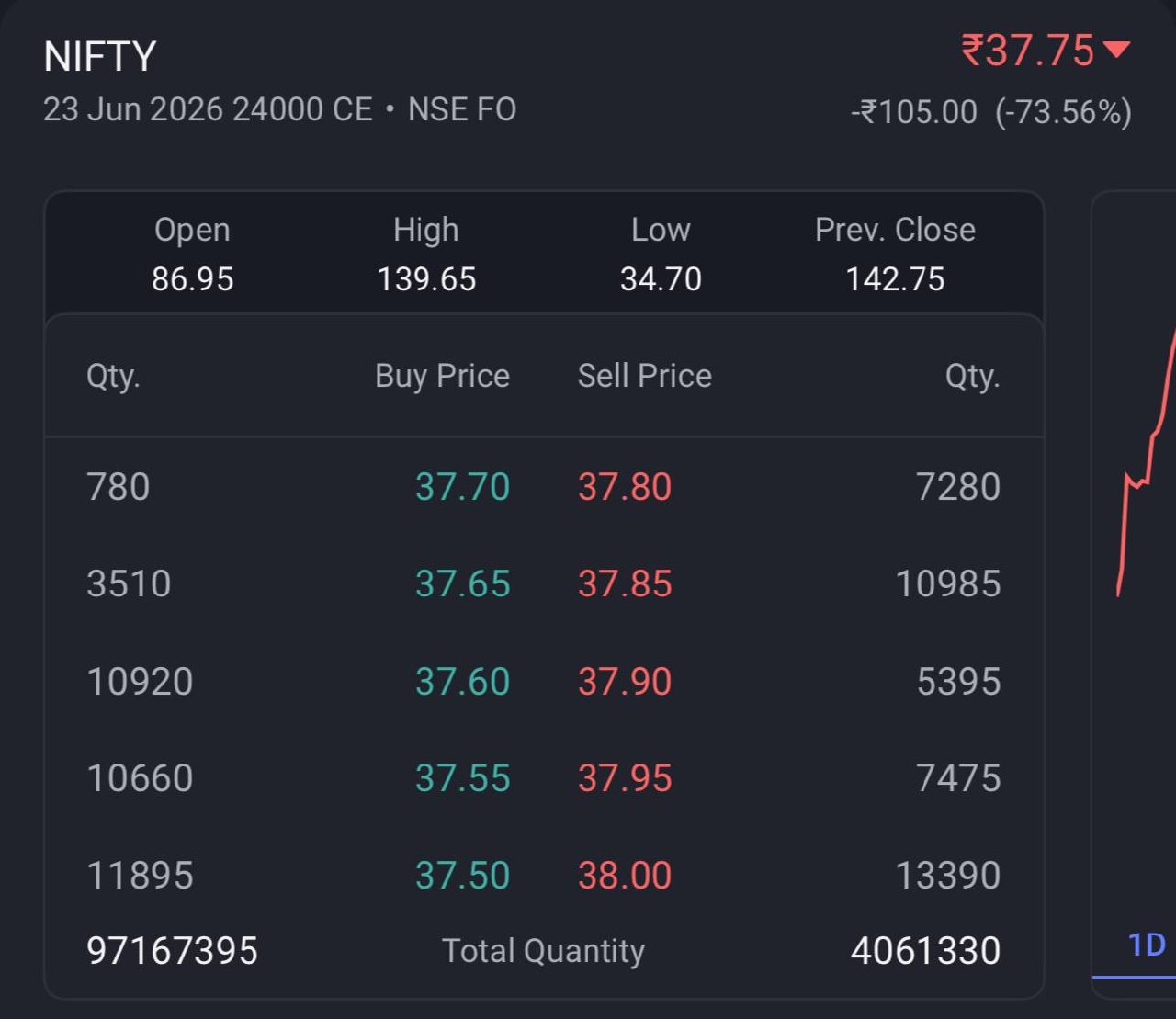This screenshot has width=1176, height=1019.
Task: Select the 1D chart timeframe tab
Action: pos(1146,945)
